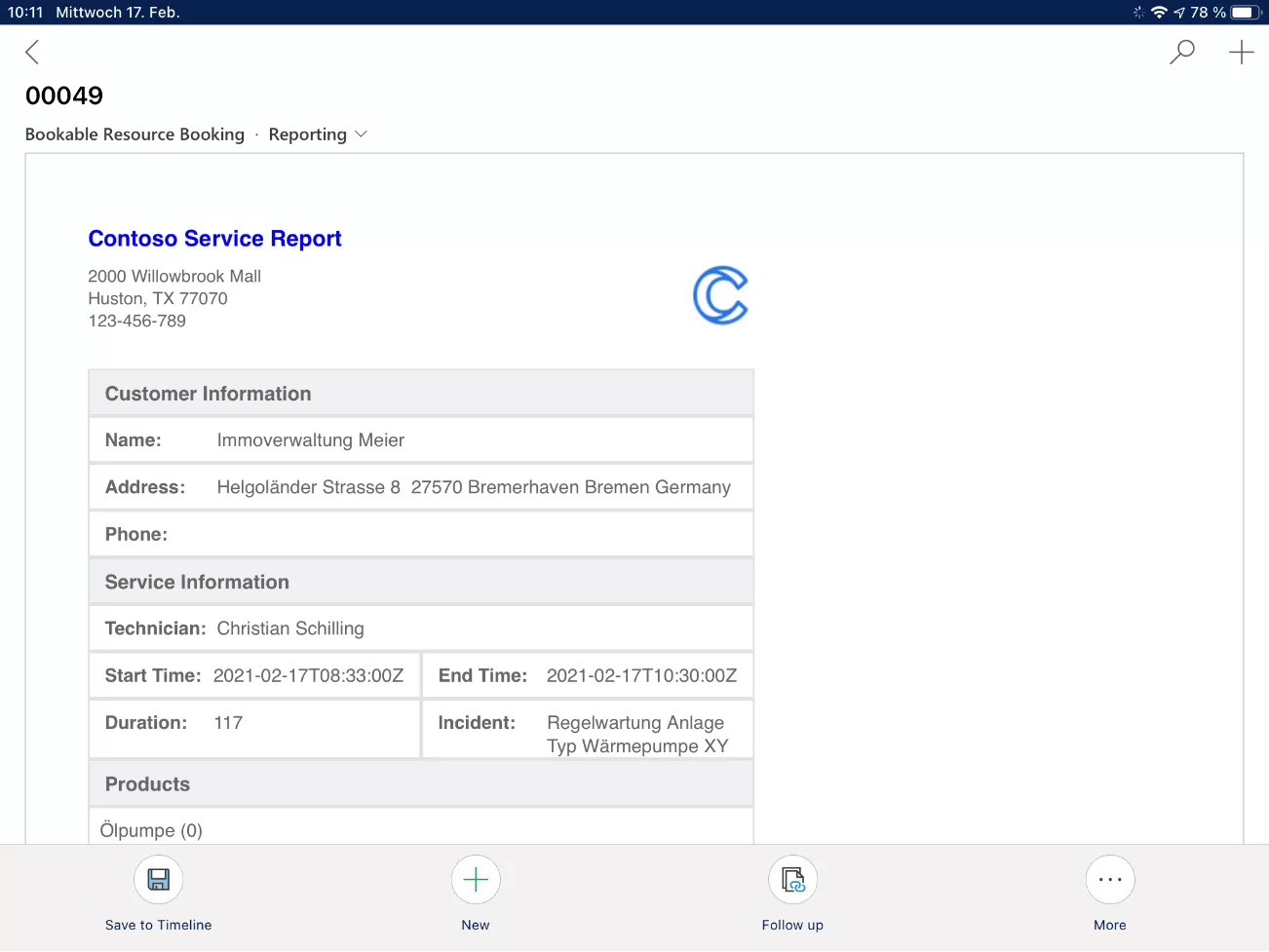Click the Contoso Service Report title

214,239
